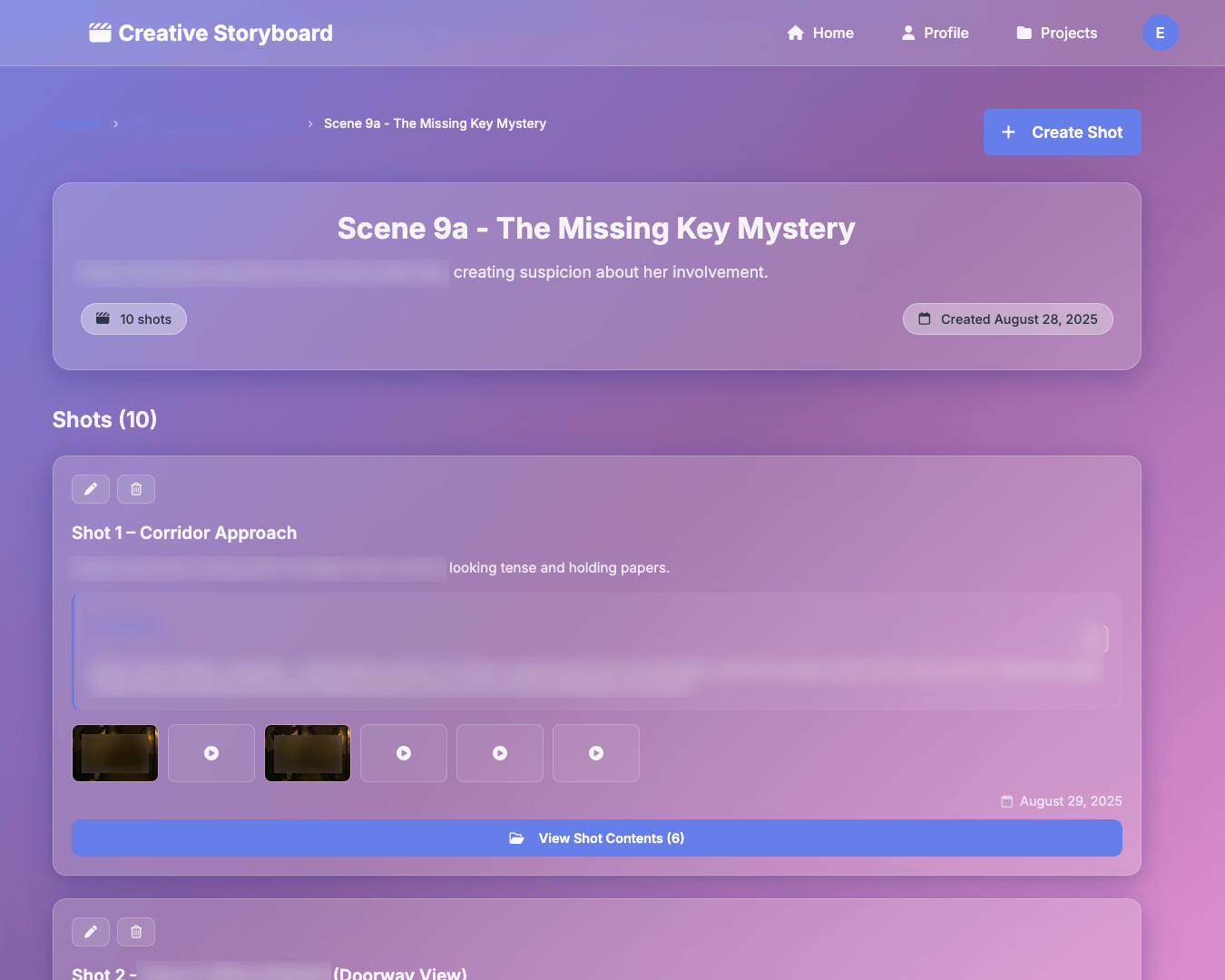Open the first Shot 1 image thumbnail
Screen dimensions: 1225x980
coord(115,753)
